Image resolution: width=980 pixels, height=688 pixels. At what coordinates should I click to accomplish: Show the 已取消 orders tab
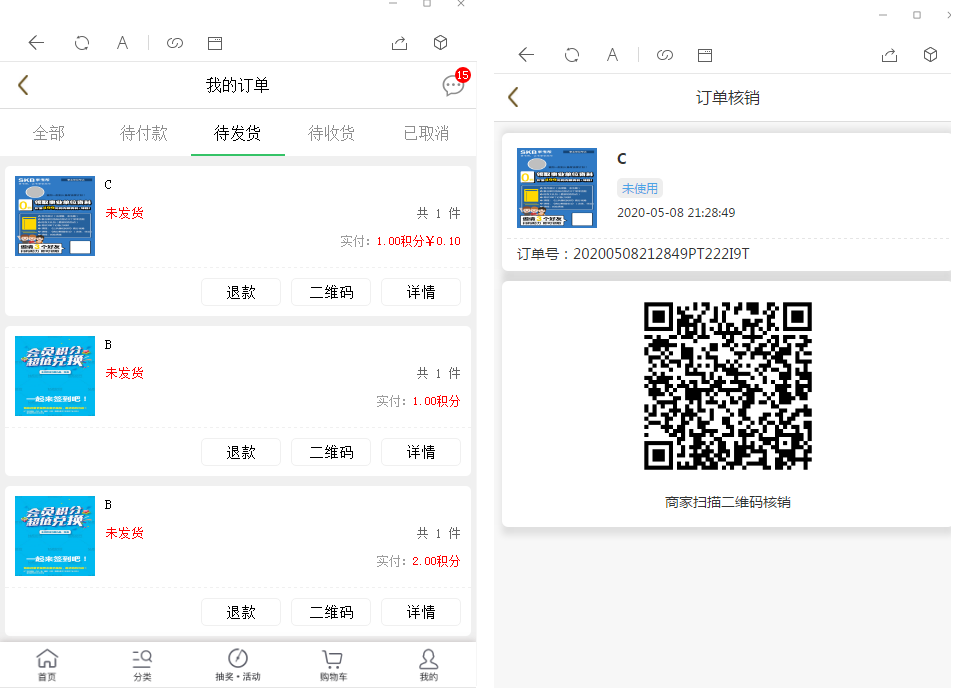coord(426,133)
